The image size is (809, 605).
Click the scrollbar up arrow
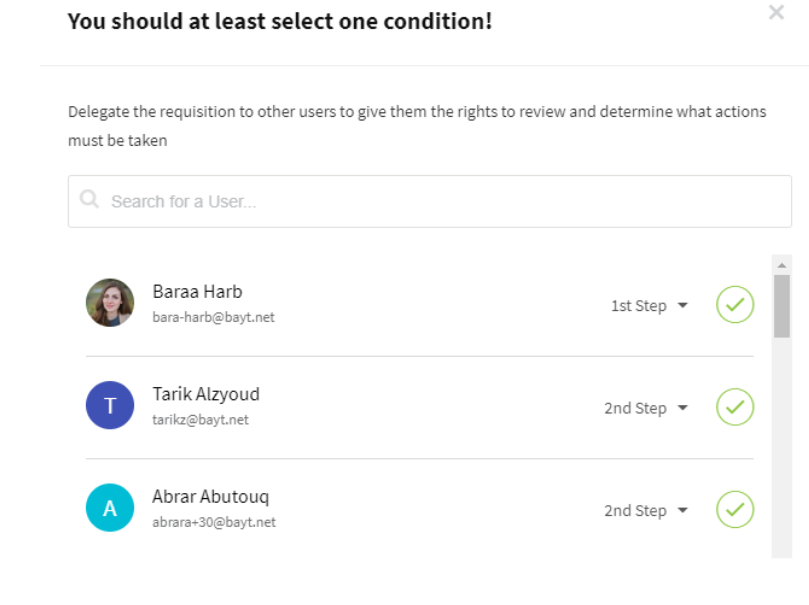point(782,265)
